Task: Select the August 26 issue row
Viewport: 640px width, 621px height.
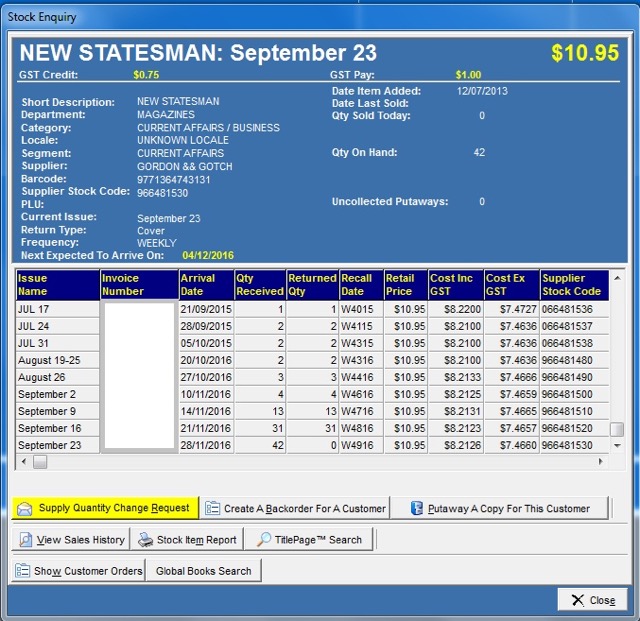Action: click(57, 377)
